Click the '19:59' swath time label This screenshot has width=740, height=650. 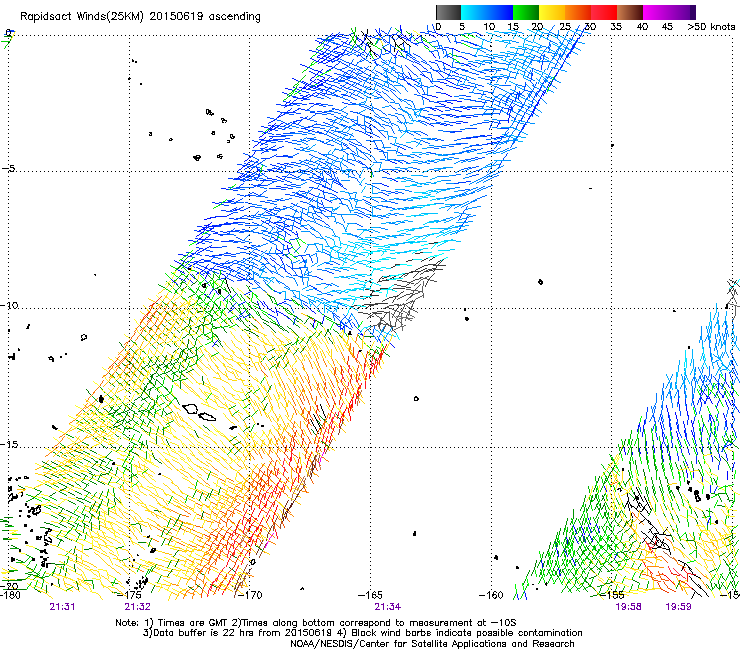(678, 607)
